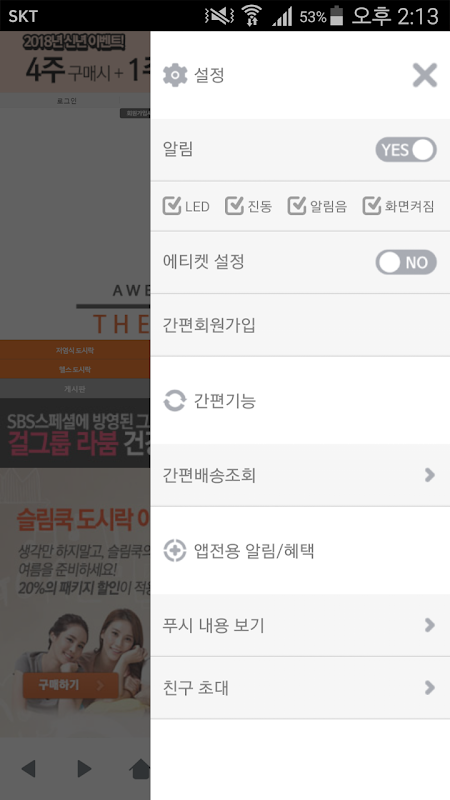The width and height of the screenshot is (450, 800).
Task: Tap the home icon in the bottom bar
Action: click(141, 768)
